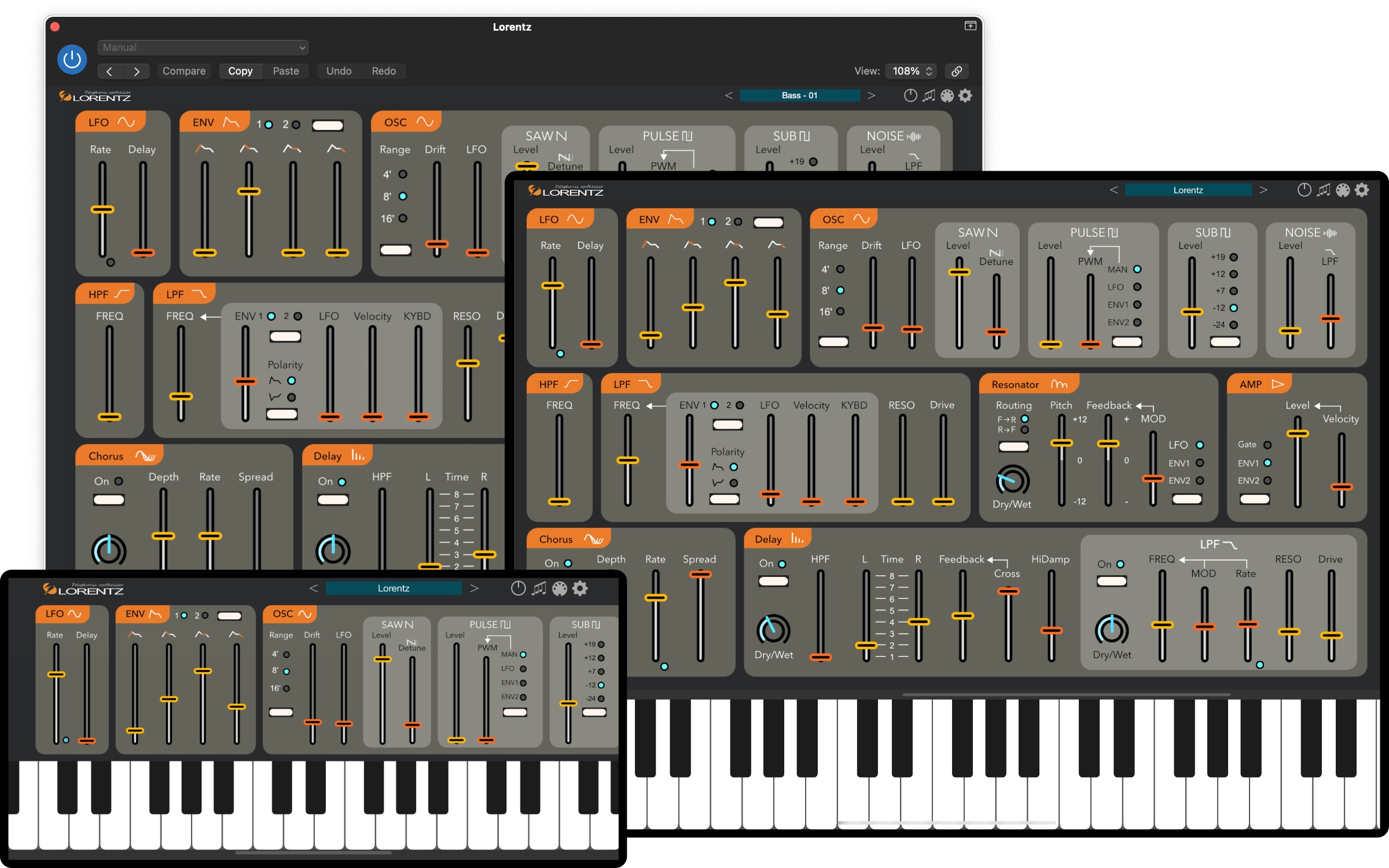Screen dimensions: 1389x868
Task: Select PWM source LFO radio in tablet window
Action: [1137, 287]
